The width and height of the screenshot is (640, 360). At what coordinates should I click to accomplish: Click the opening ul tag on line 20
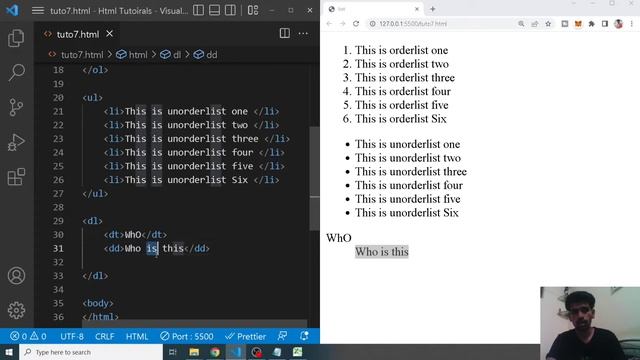tap(93, 98)
